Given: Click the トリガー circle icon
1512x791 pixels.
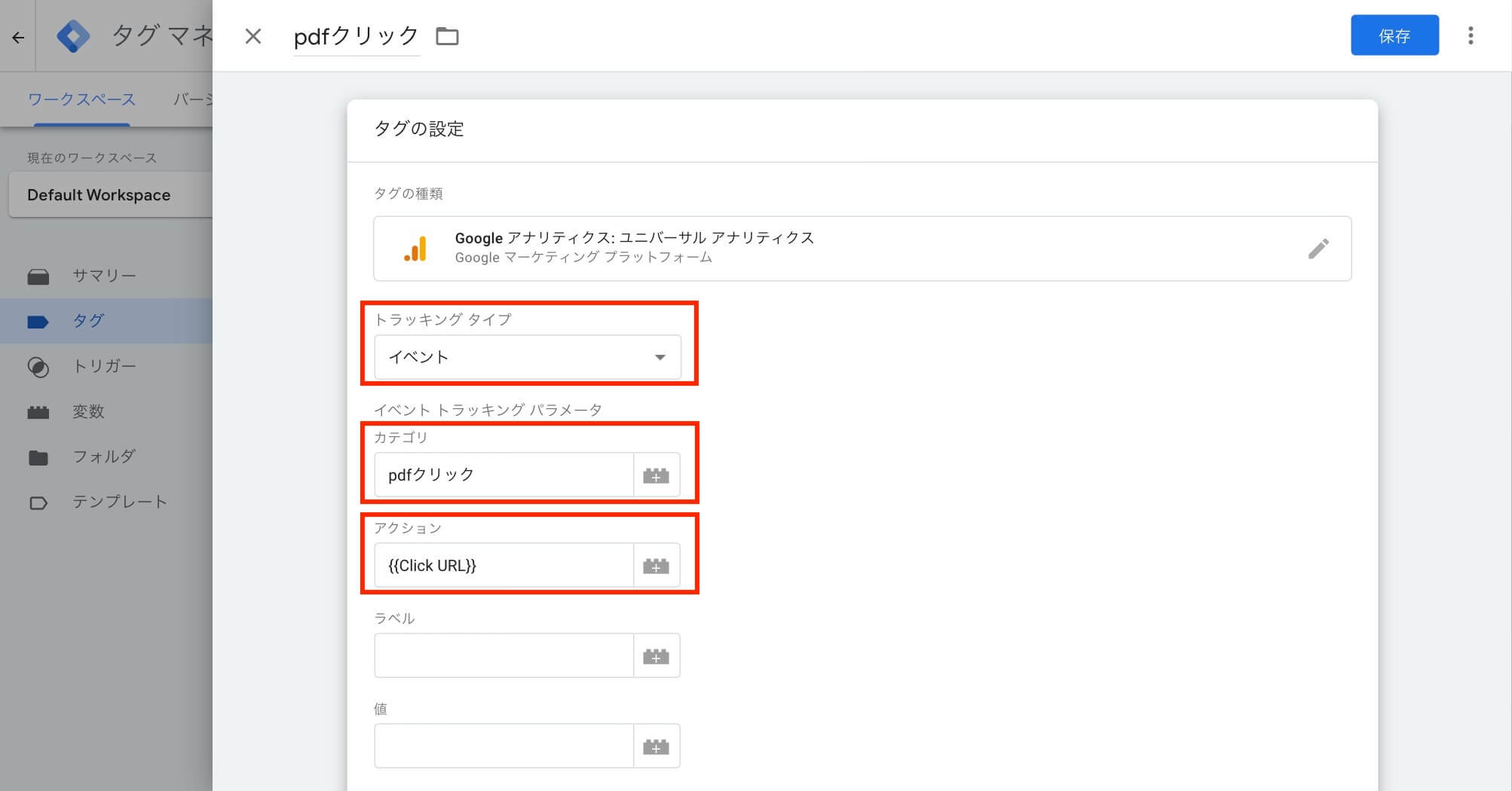Looking at the screenshot, I should point(38,367).
